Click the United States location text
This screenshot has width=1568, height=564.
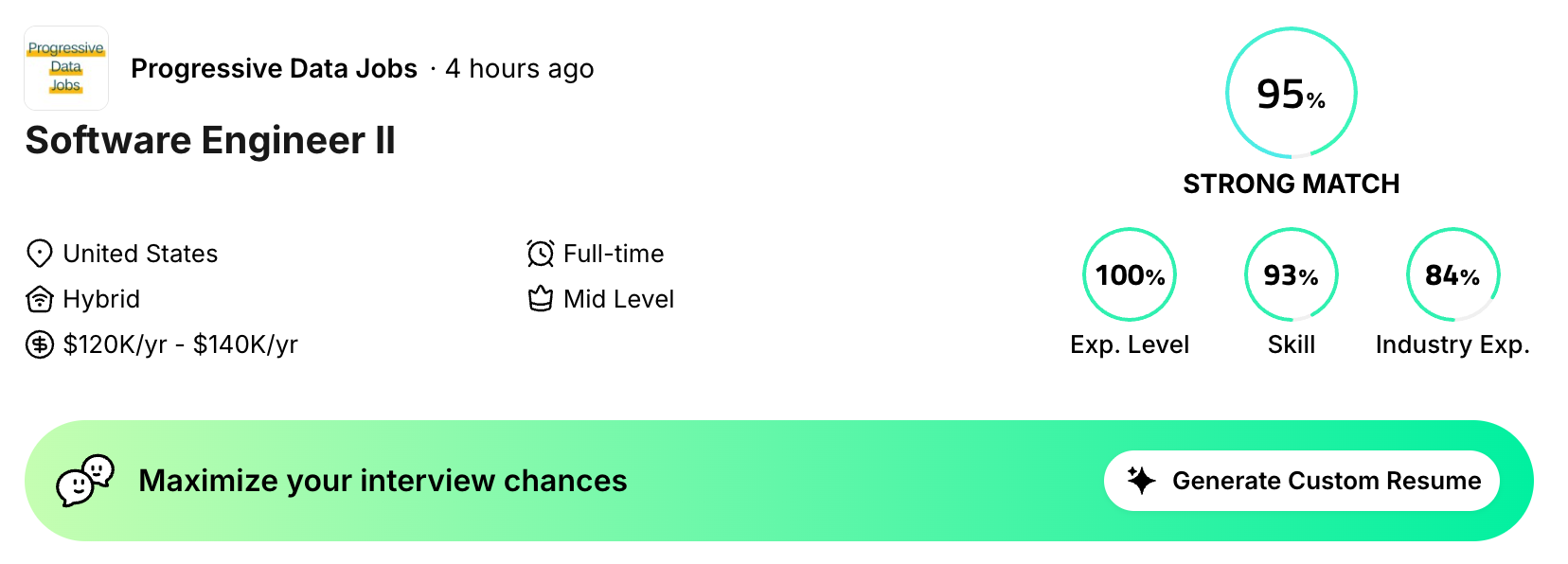(x=140, y=254)
